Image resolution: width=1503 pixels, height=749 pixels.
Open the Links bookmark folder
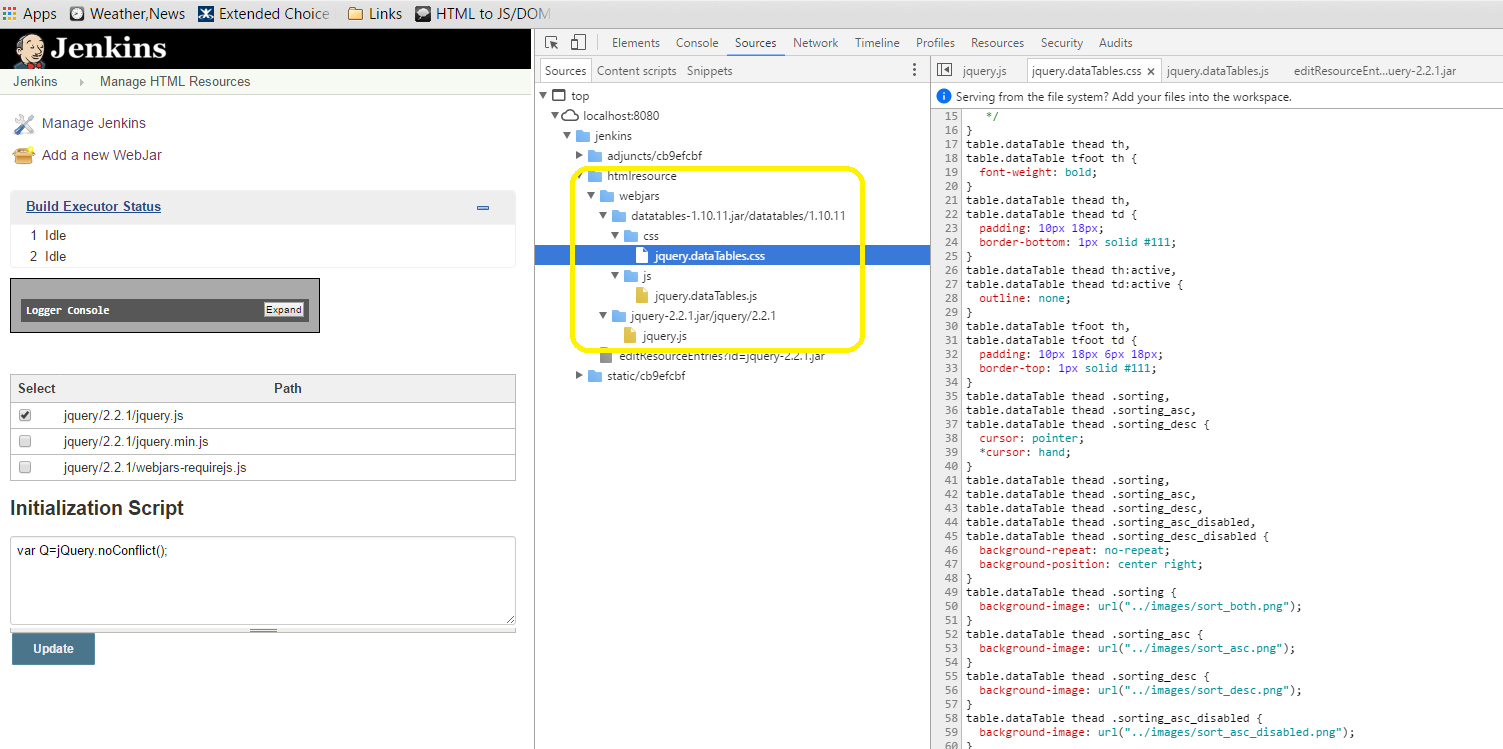point(375,14)
